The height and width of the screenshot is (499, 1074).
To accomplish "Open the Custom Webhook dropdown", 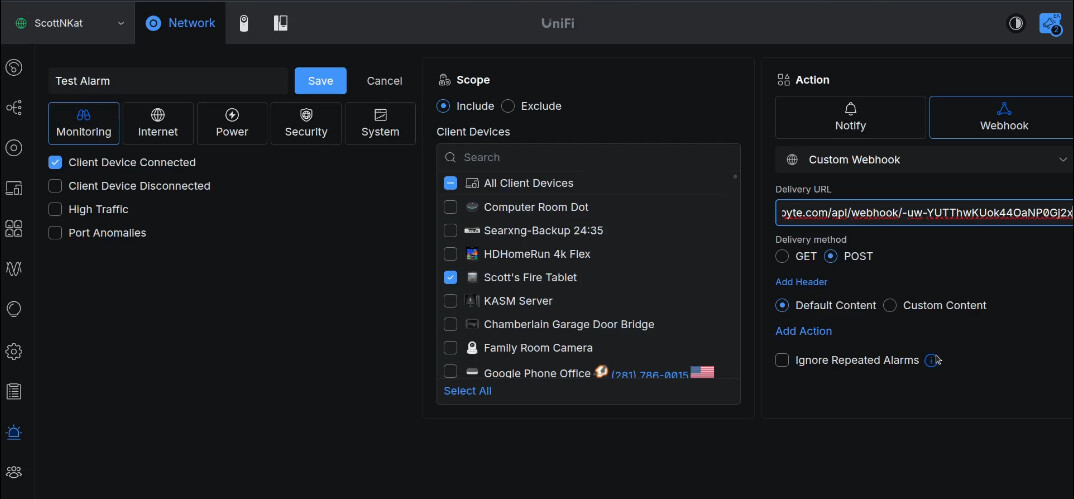I will (x=924, y=159).
